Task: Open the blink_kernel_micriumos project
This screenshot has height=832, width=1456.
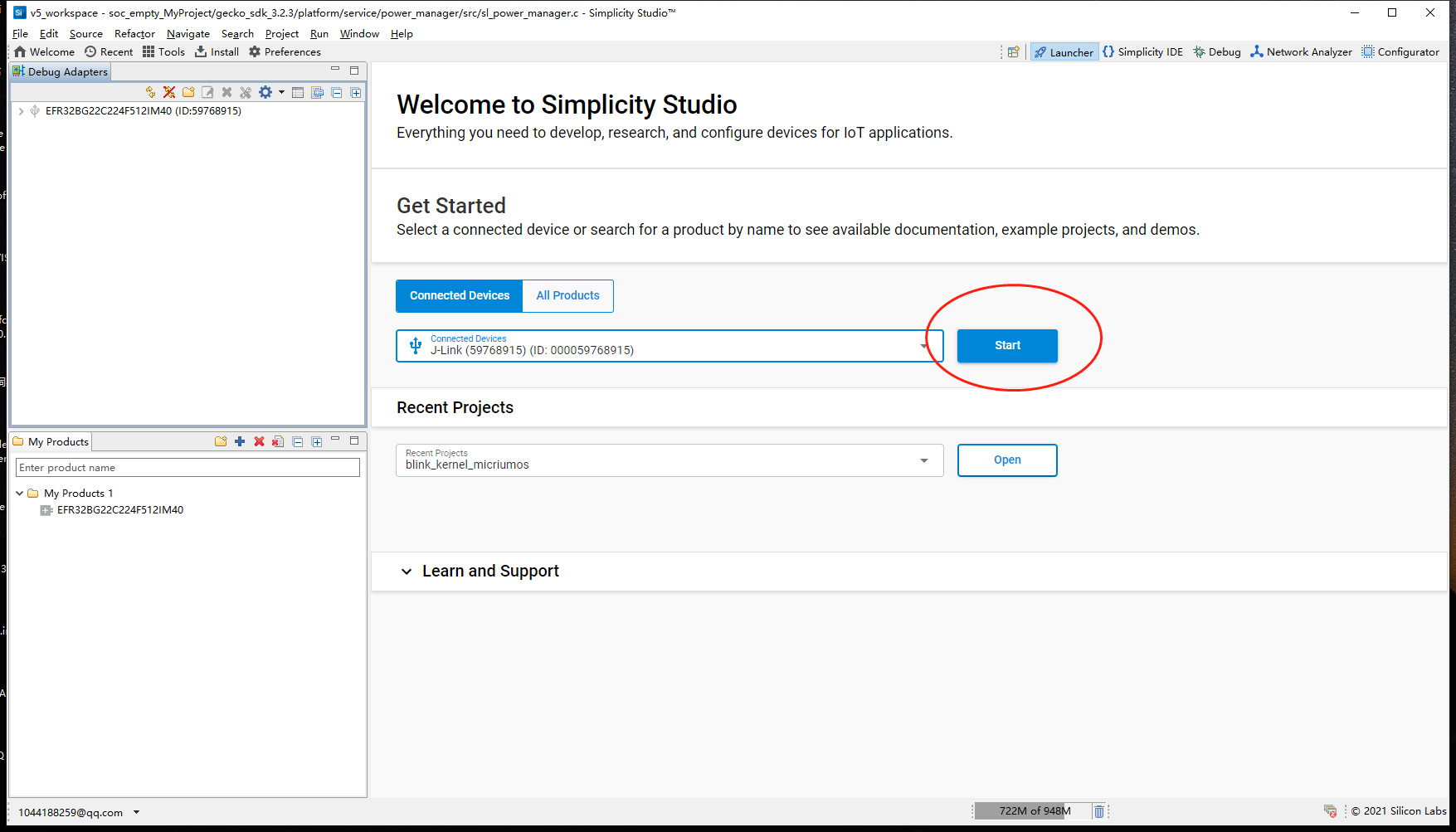Action: pos(1006,460)
